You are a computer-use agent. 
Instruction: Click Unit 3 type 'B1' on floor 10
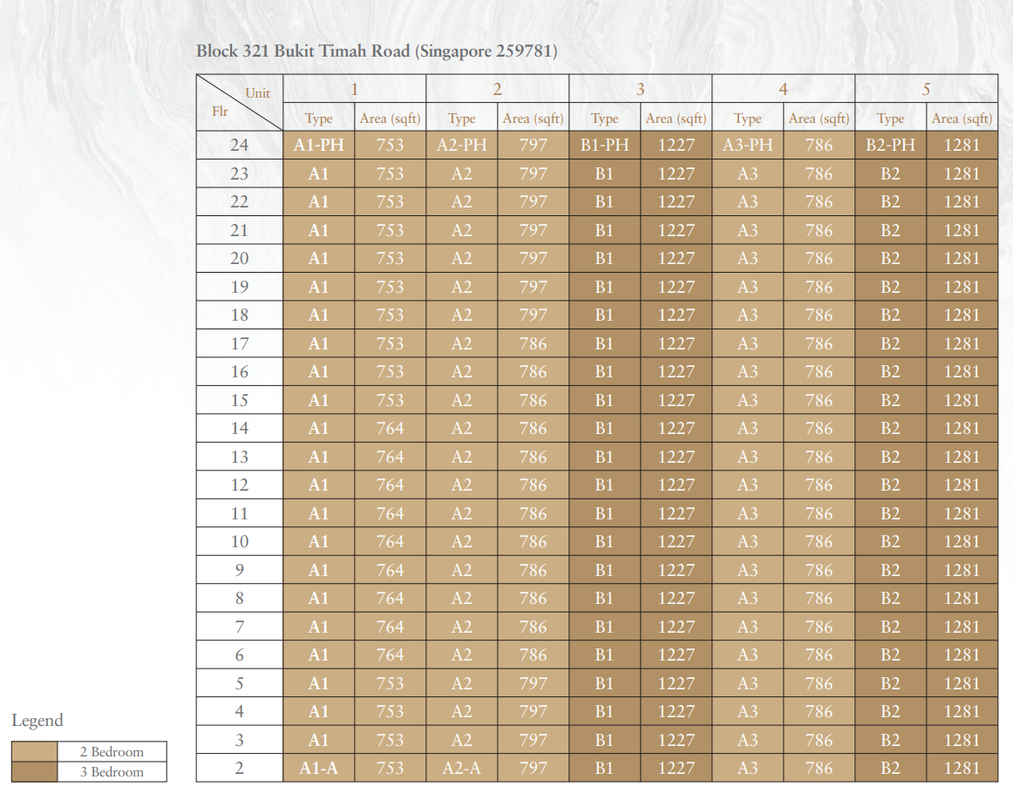coord(605,542)
